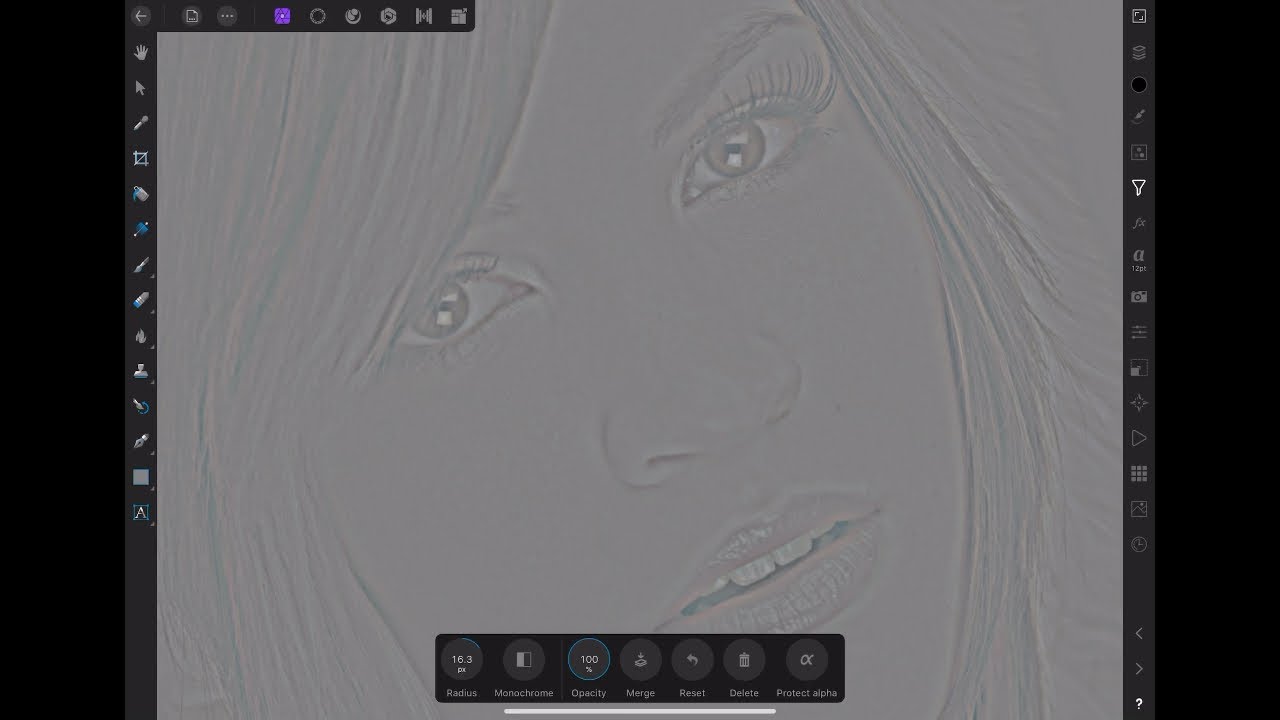Go back with the arrow in the top bar
This screenshot has height=720, width=1280.
pyautogui.click(x=141, y=16)
